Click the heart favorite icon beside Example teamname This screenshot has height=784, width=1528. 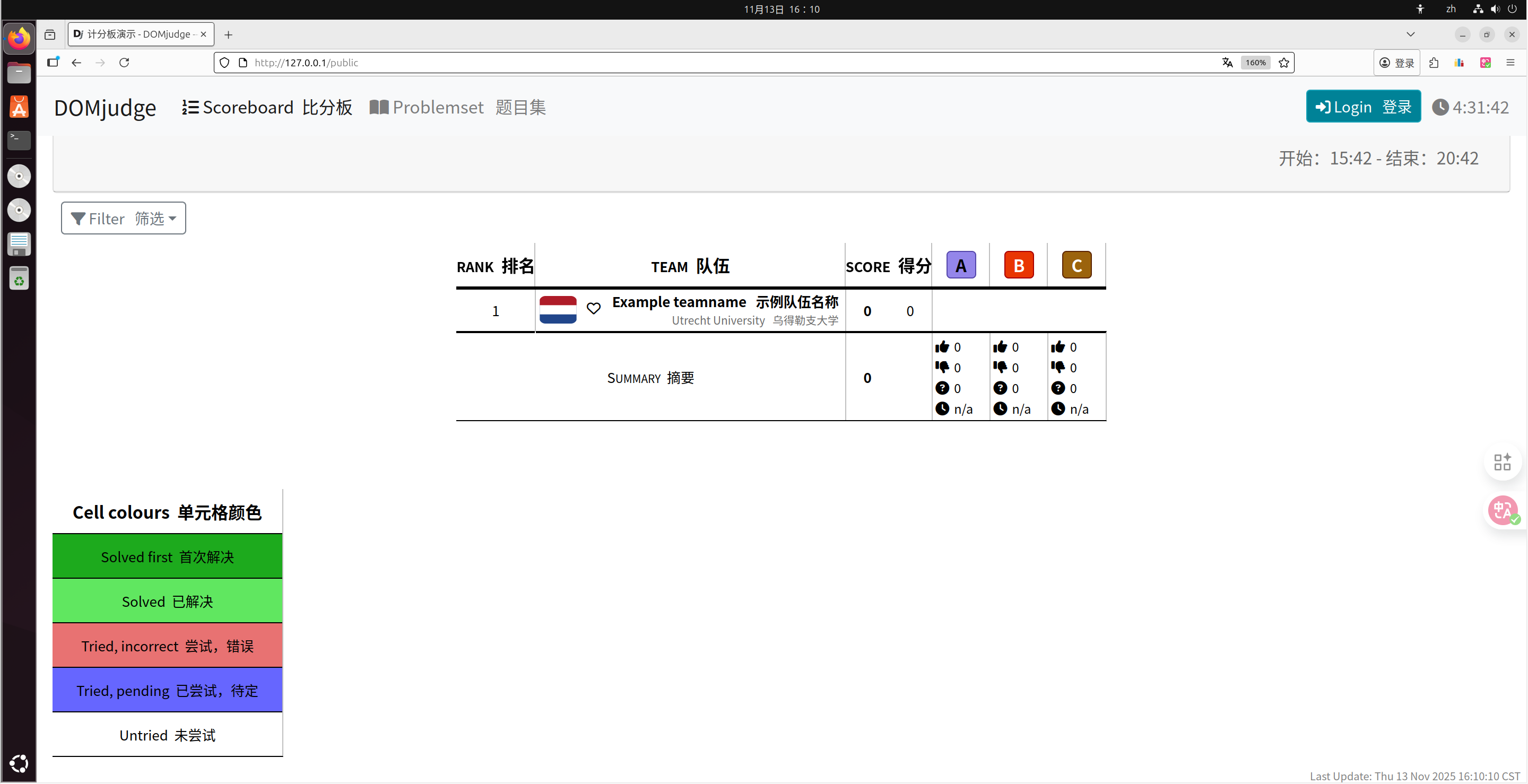[593, 308]
